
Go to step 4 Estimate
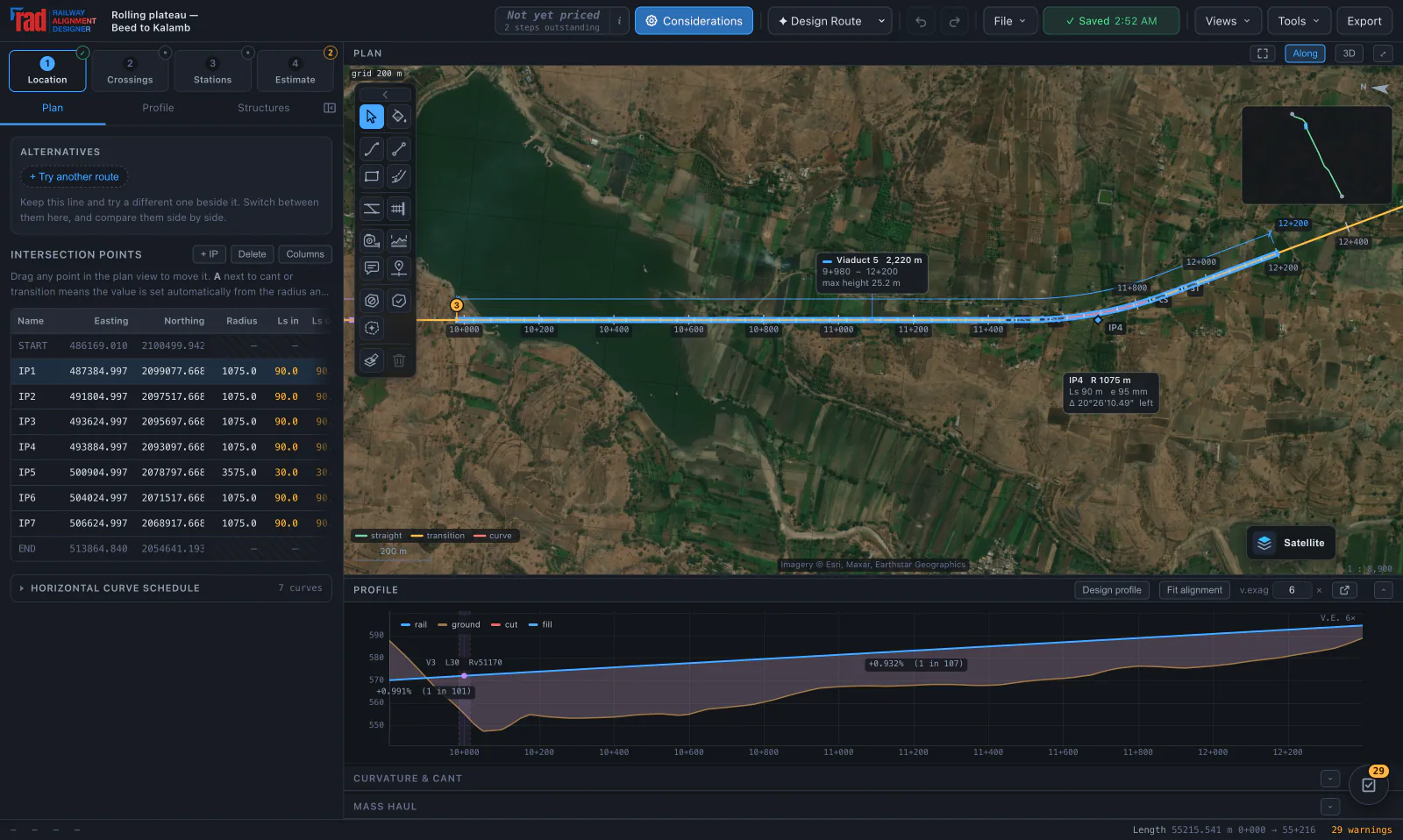pyautogui.click(x=295, y=71)
